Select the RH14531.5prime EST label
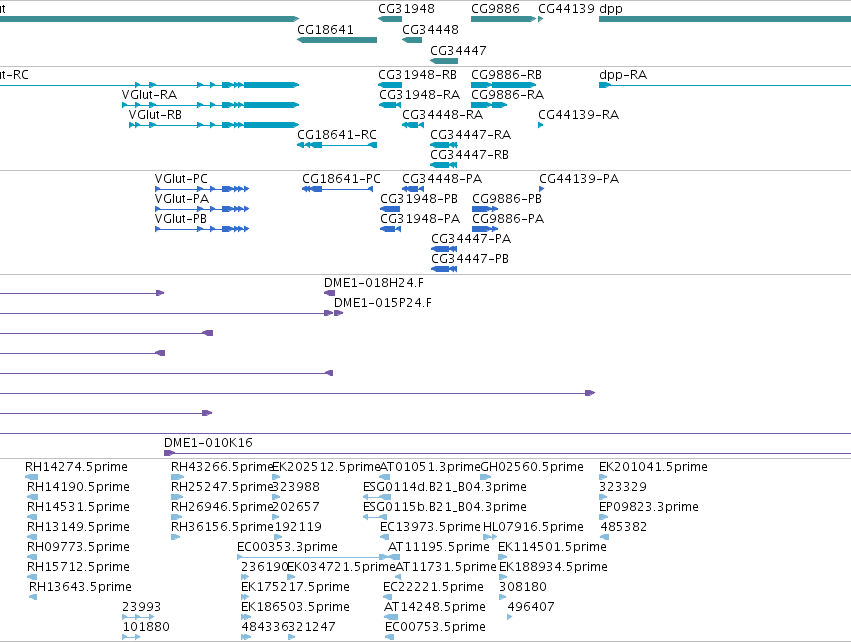The image size is (851, 642). 78,507
